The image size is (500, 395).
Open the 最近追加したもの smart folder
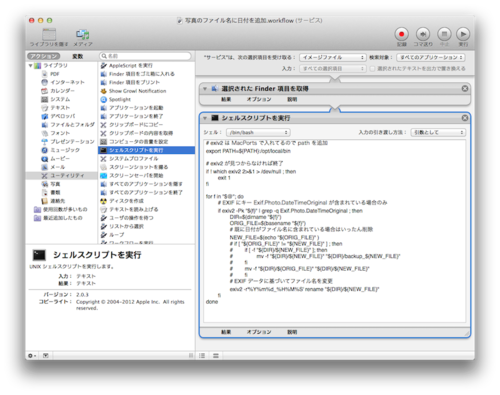coord(63,218)
